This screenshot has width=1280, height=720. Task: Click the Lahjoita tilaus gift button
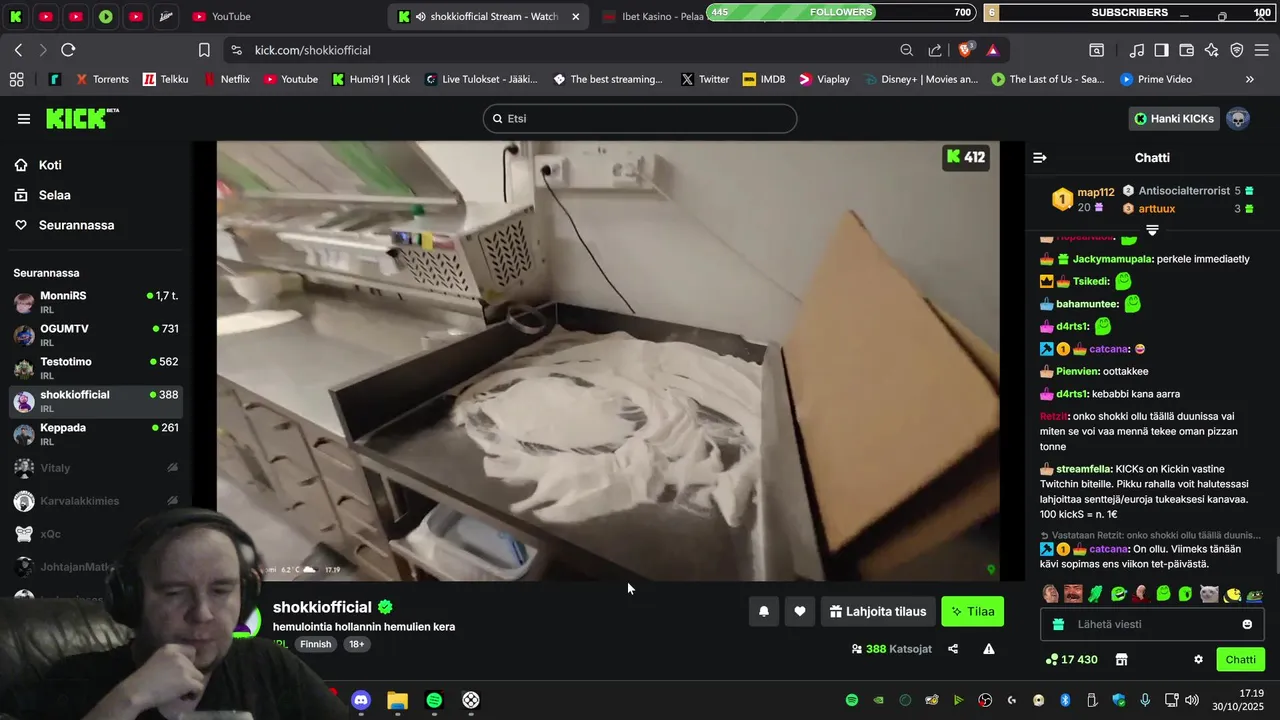(878, 611)
